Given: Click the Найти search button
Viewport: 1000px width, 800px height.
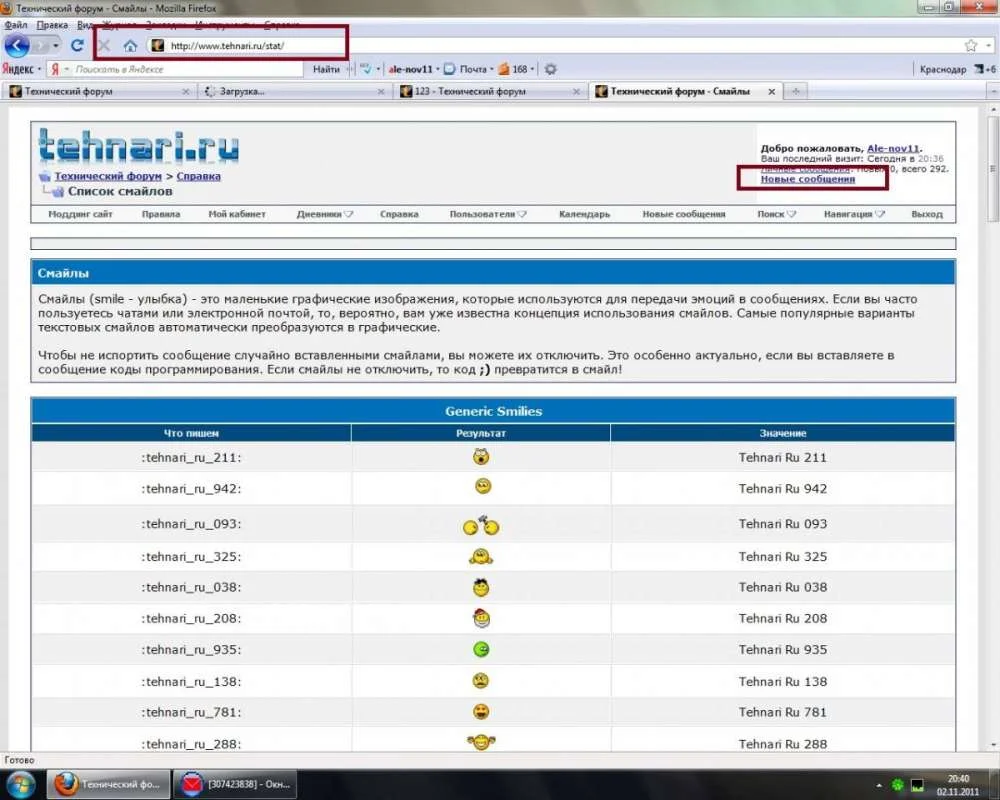Looking at the screenshot, I should [326, 69].
